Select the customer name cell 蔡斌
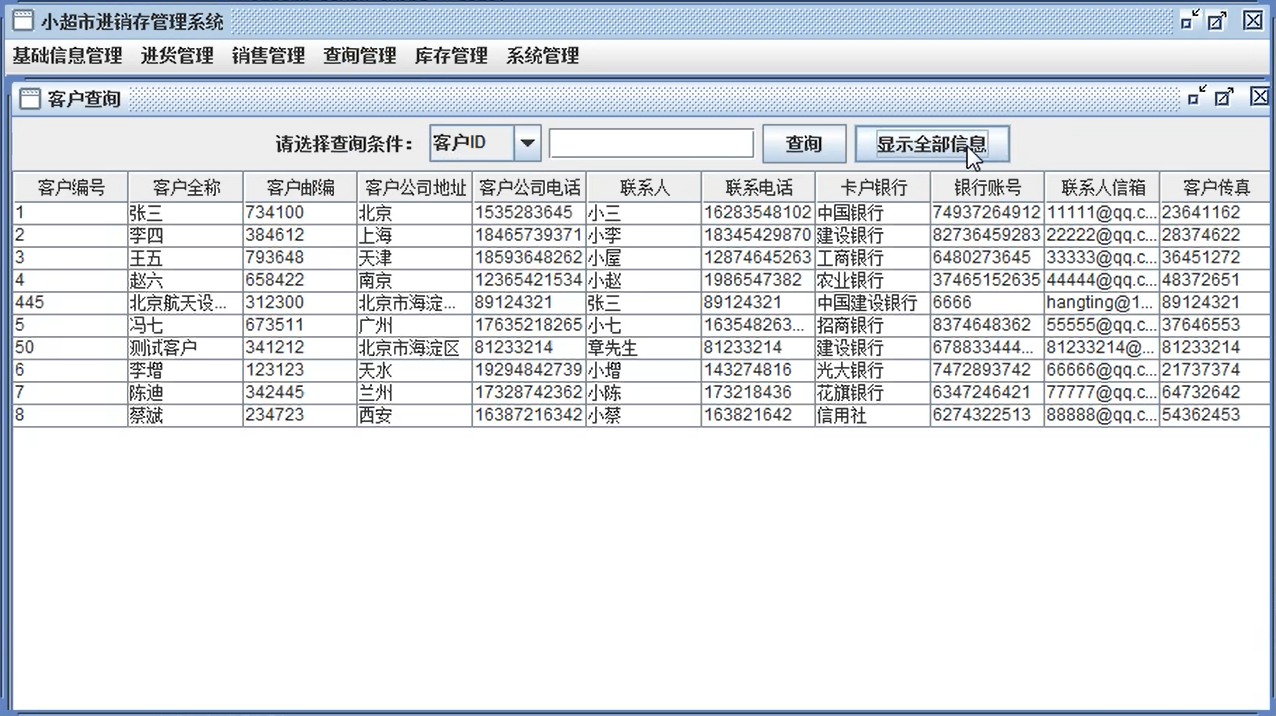The image size is (1276, 716). click(x=185, y=415)
